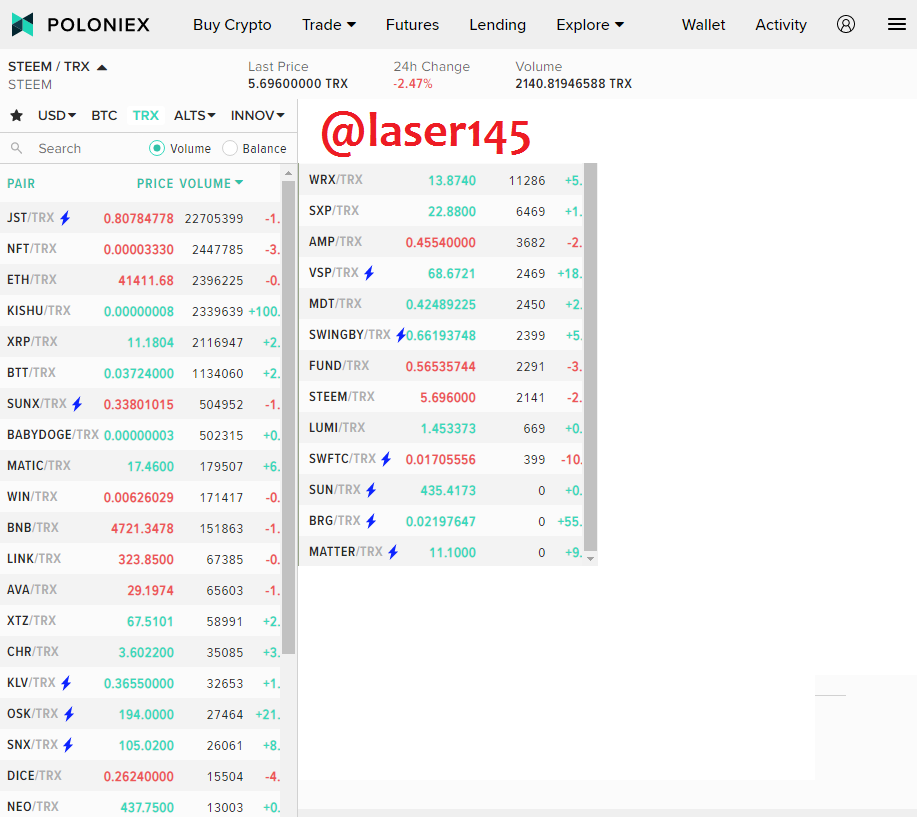Image resolution: width=917 pixels, height=817 pixels.
Task: Click the left list scroll-up arrow
Action: tap(288, 173)
